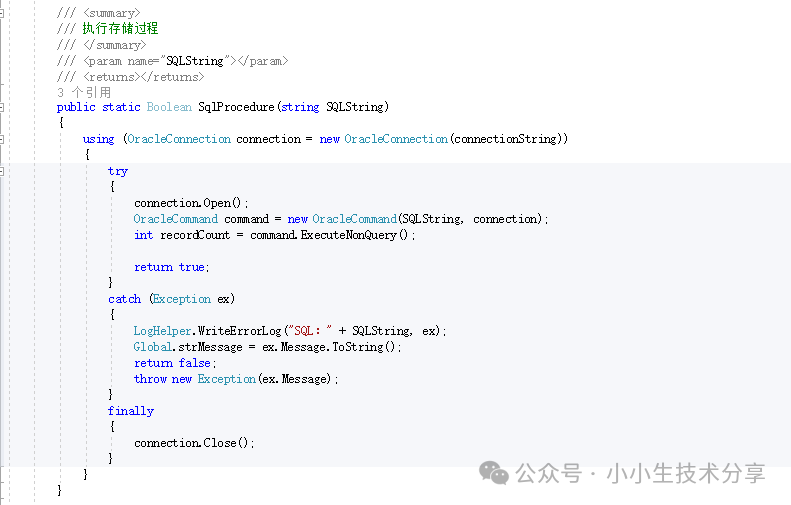
Task: Place cursor on connection.Open() call
Action: (x=190, y=203)
